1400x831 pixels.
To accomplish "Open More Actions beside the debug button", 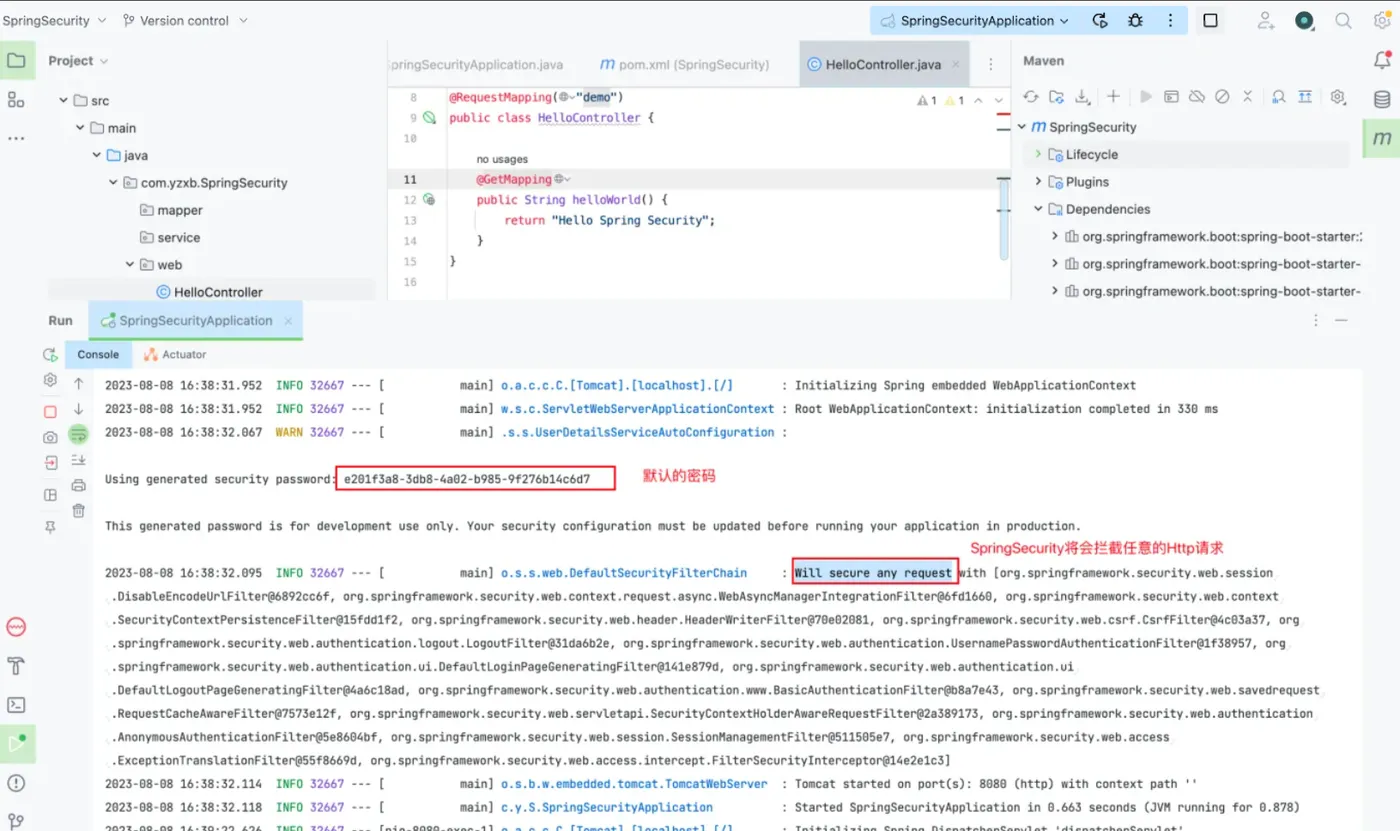I will [1171, 20].
